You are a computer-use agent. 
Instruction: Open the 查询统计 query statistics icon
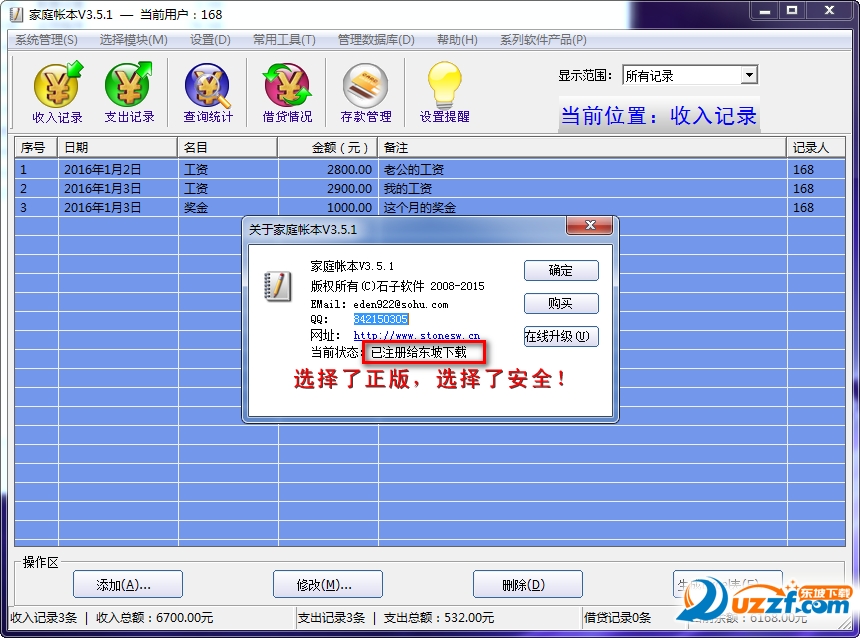pos(208,93)
